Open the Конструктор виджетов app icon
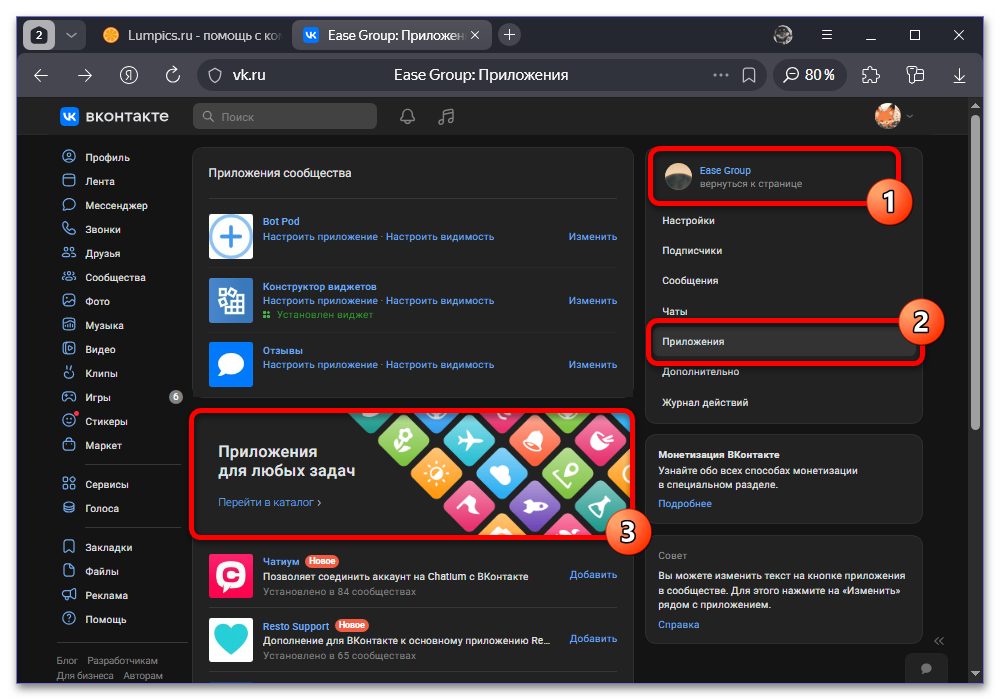The width and height of the screenshot is (1000, 700). pos(231,300)
